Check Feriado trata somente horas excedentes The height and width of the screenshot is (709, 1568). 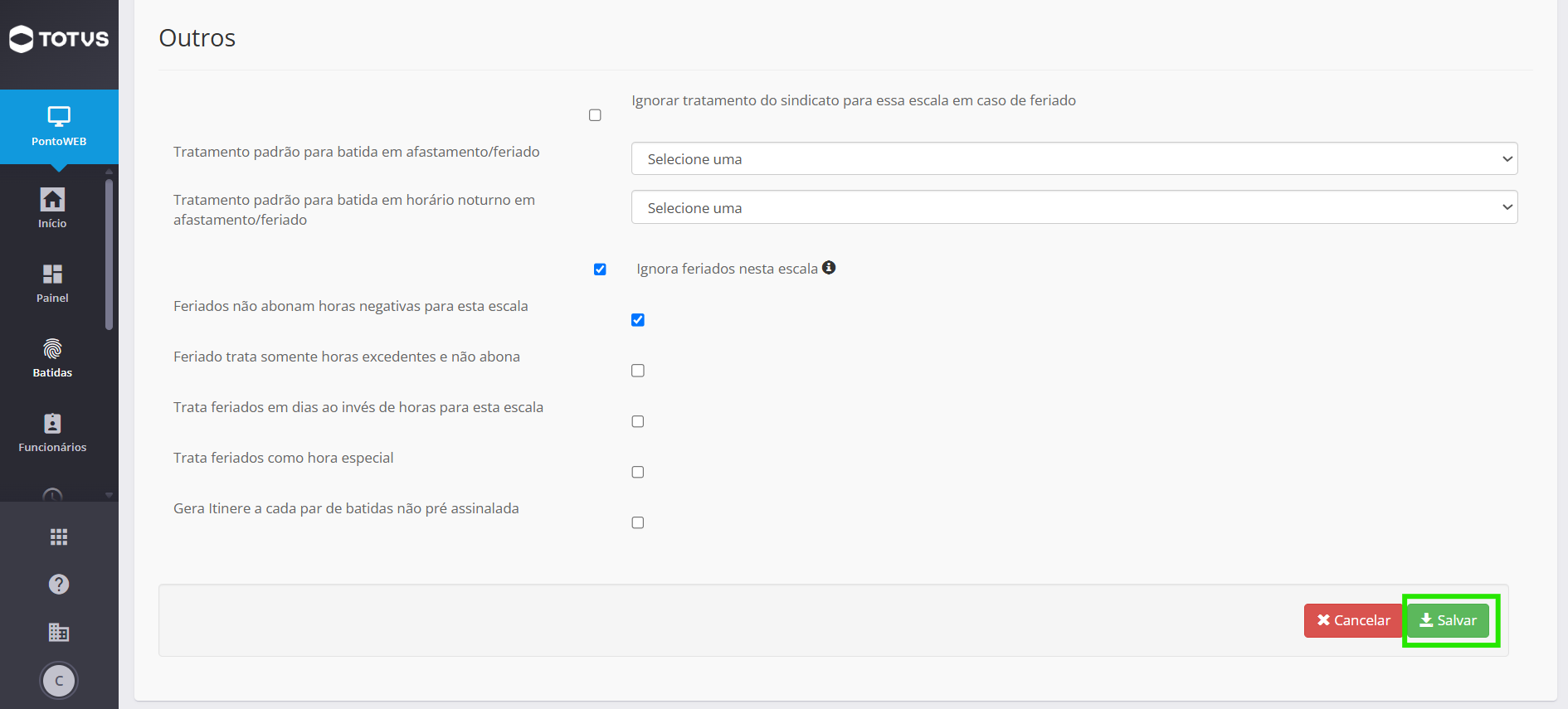pyautogui.click(x=638, y=371)
